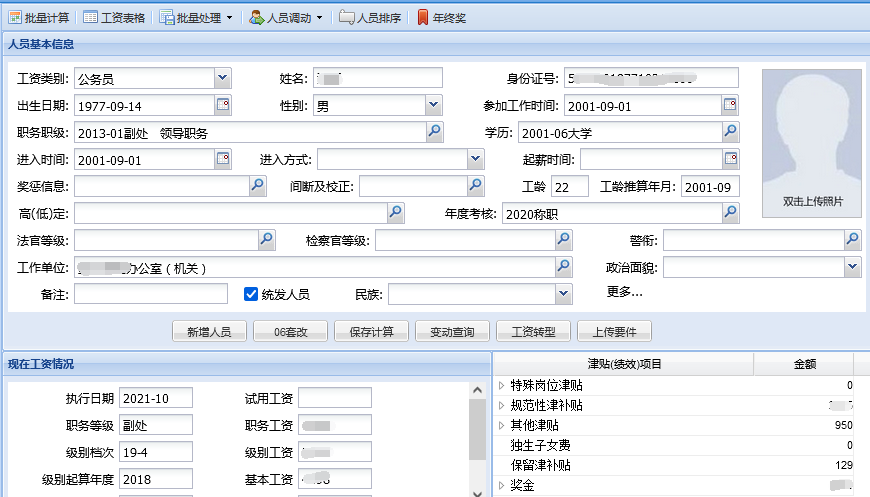This screenshot has width=870, height=497.
Task: Click the lookup icon for 学历
Action: tap(730, 132)
